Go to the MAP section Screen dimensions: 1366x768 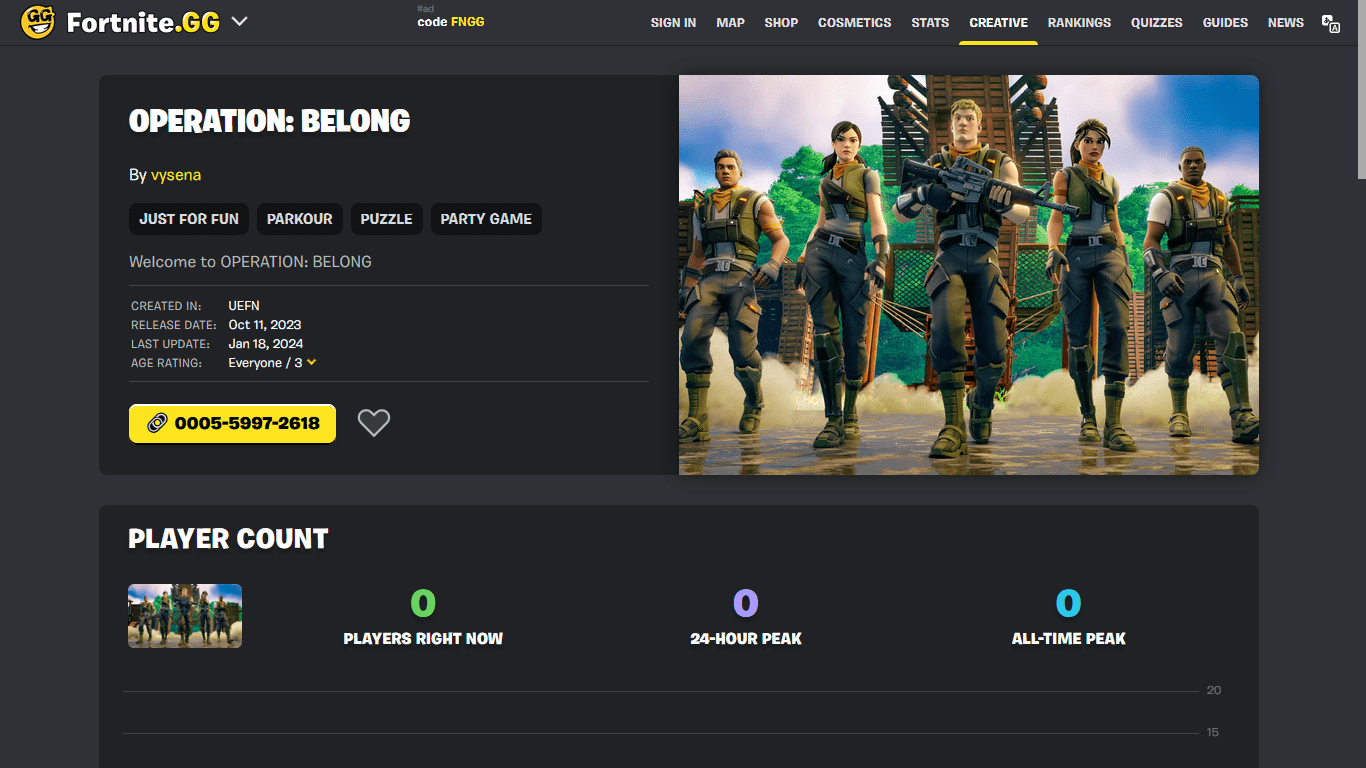tap(730, 22)
